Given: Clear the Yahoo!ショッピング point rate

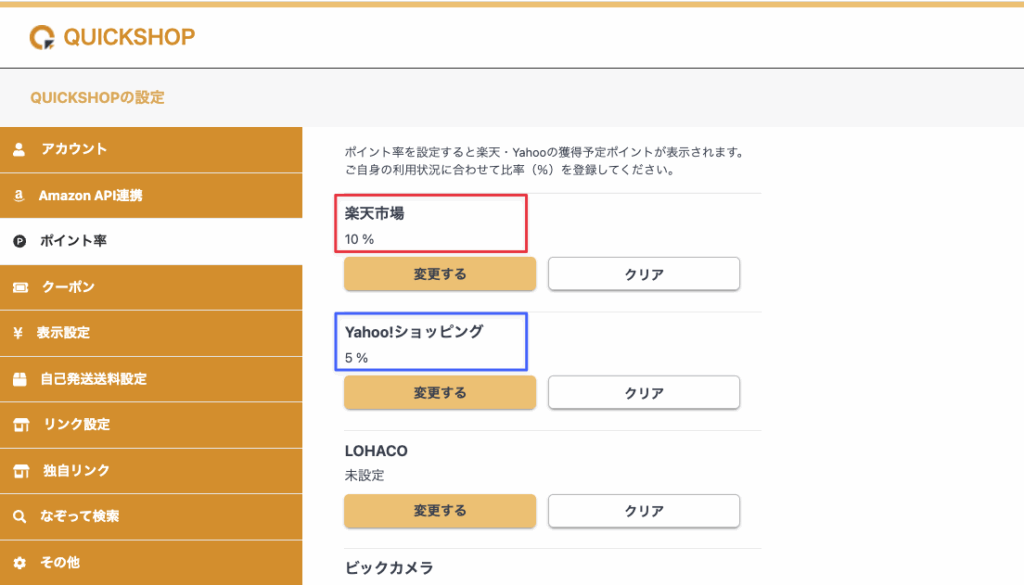Looking at the screenshot, I should click(643, 393).
